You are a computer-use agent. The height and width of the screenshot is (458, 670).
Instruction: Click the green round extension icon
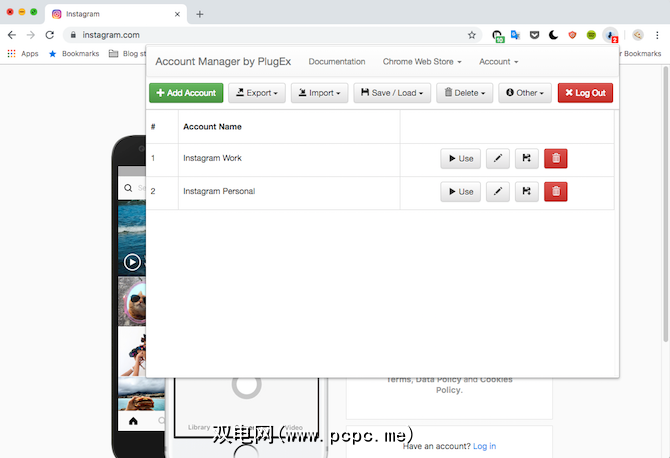[x=591, y=35]
